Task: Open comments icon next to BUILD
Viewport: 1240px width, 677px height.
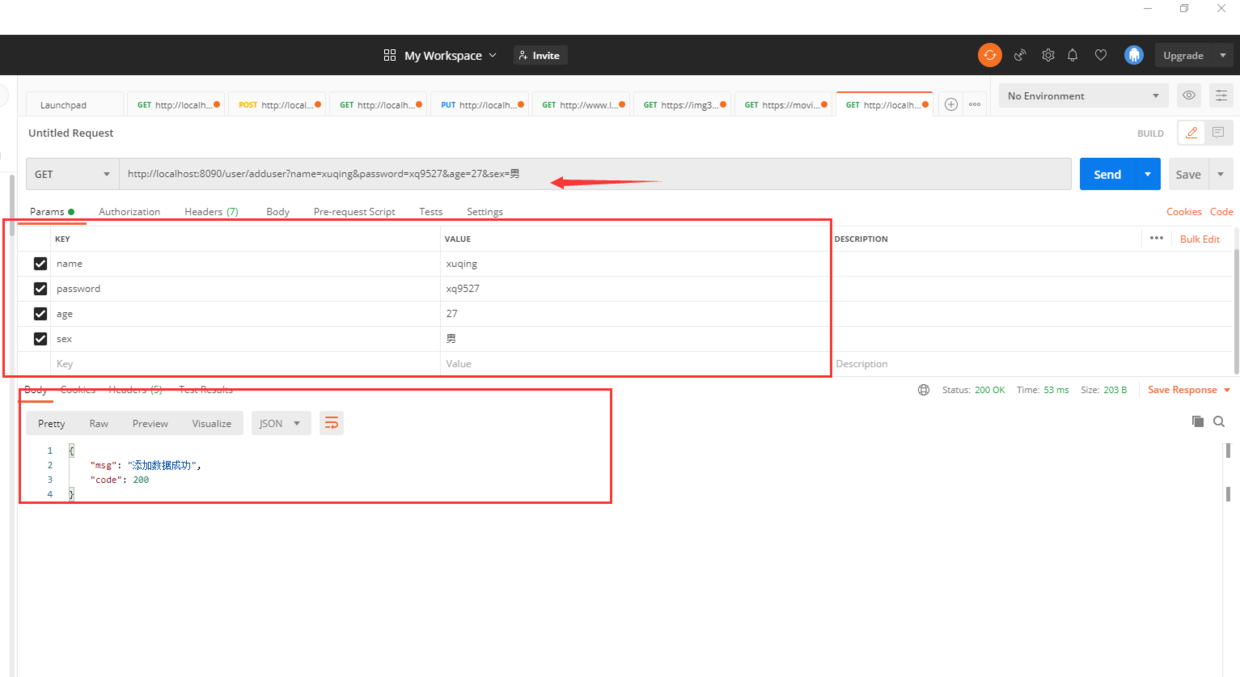Action: (1218, 133)
